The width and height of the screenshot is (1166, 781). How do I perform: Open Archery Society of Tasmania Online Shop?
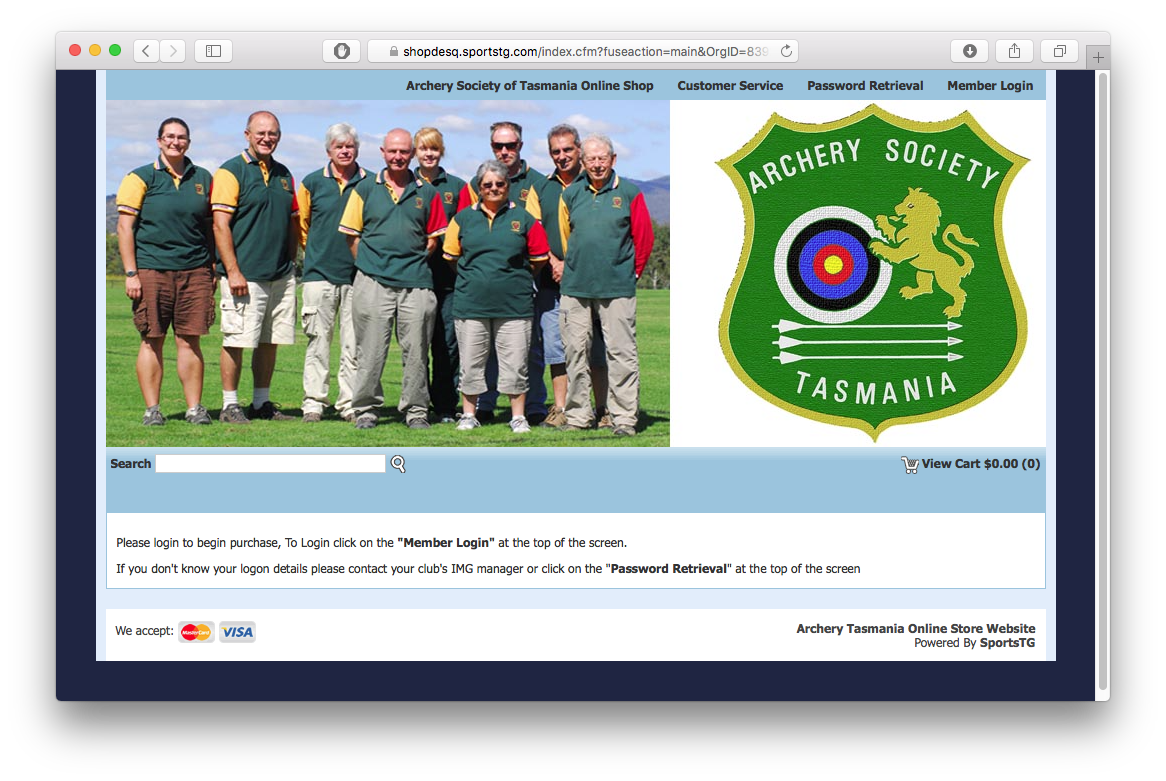pyautogui.click(x=529, y=86)
